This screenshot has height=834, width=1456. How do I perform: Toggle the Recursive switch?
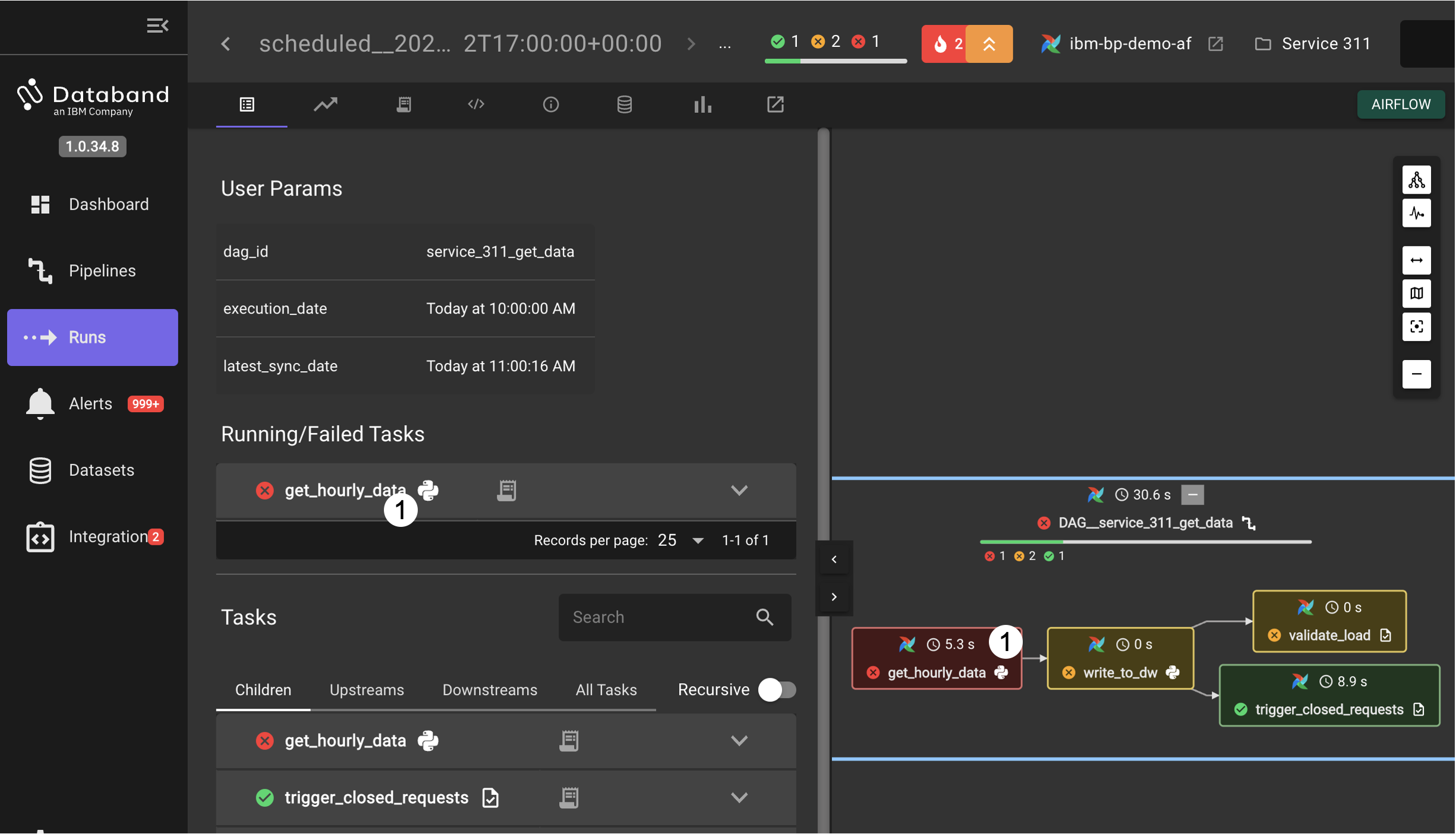point(777,690)
